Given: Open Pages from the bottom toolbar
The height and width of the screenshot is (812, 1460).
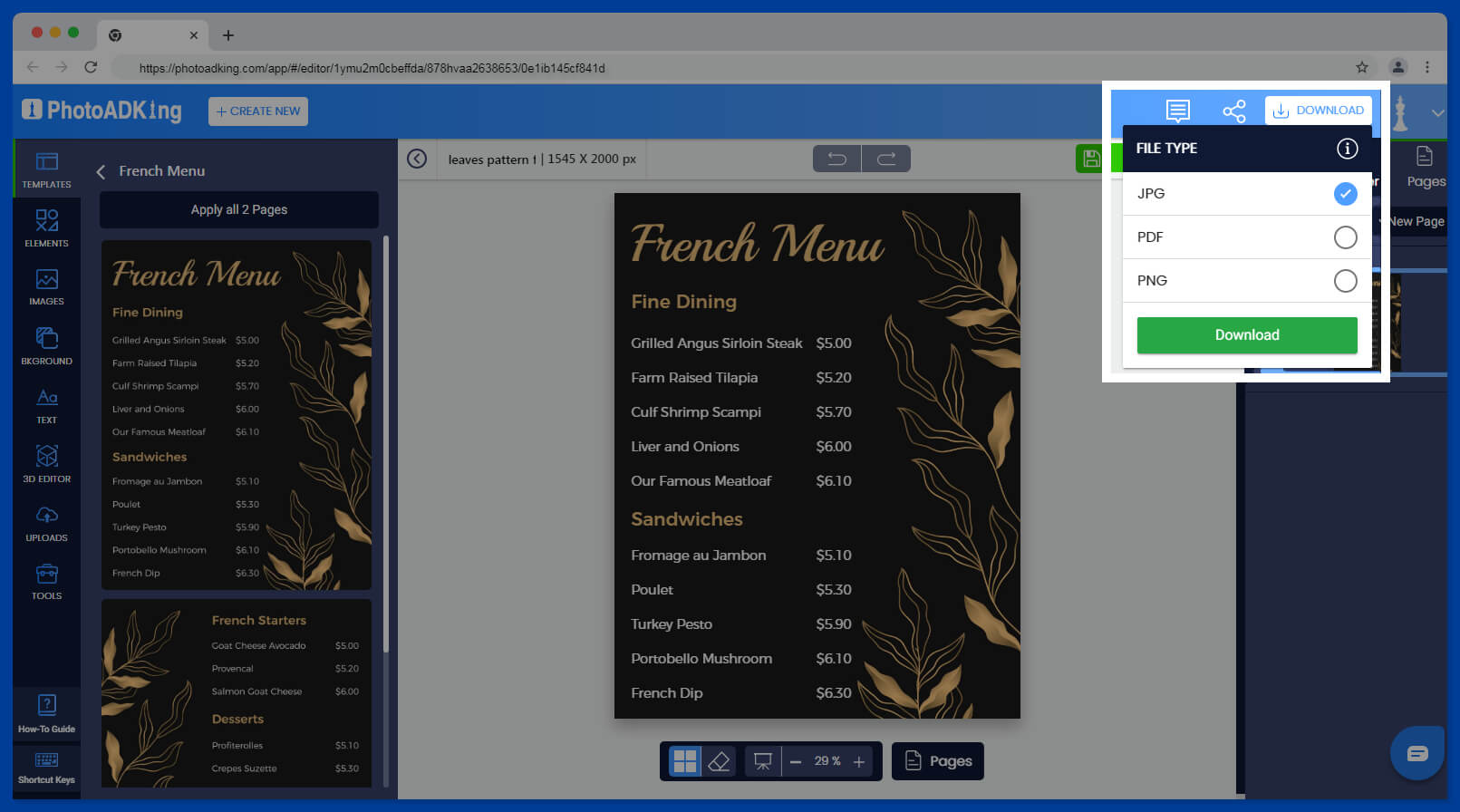Looking at the screenshot, I should (938, 761).
